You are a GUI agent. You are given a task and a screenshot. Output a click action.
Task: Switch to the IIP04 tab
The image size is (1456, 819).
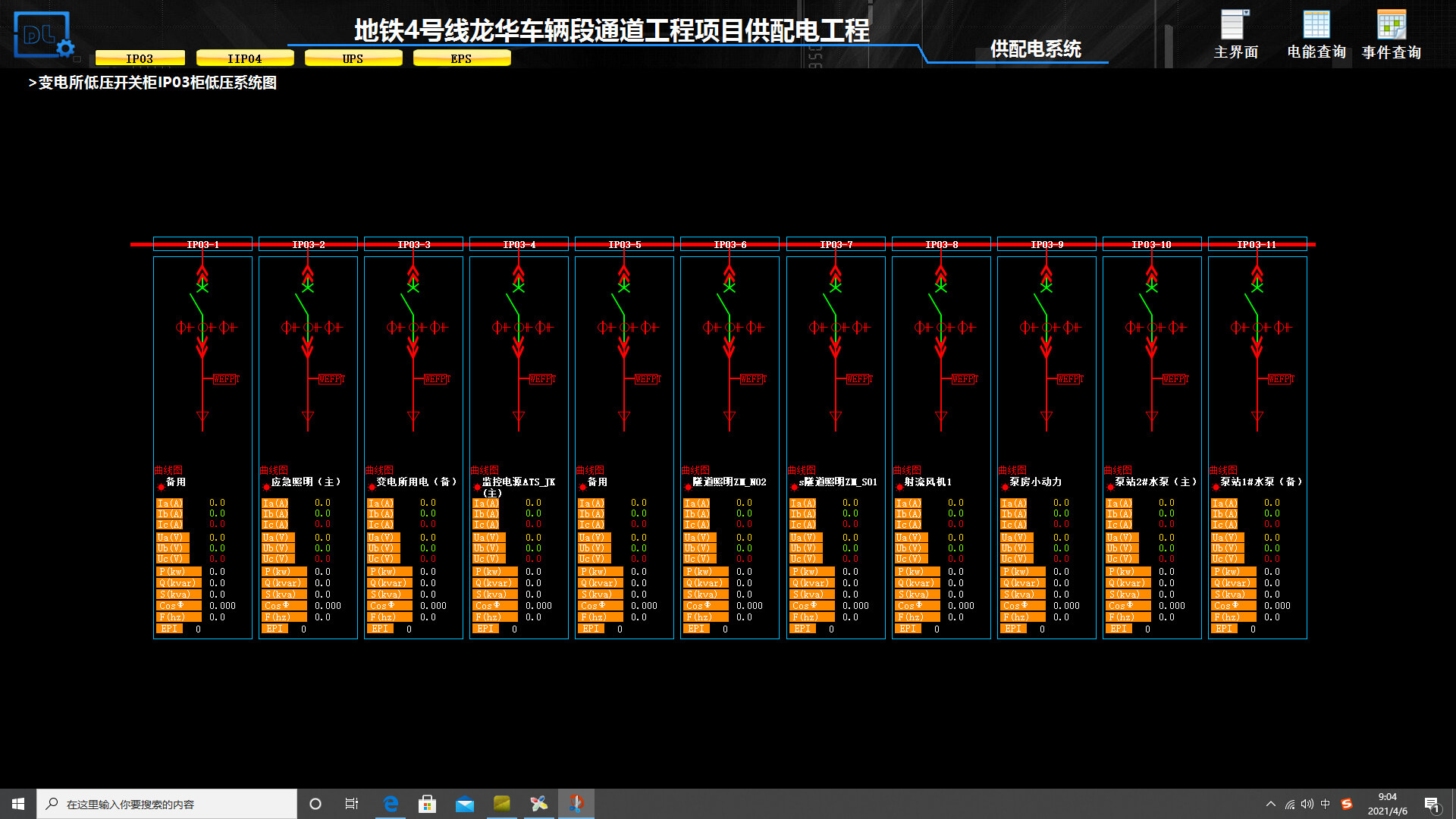[244, 58]
